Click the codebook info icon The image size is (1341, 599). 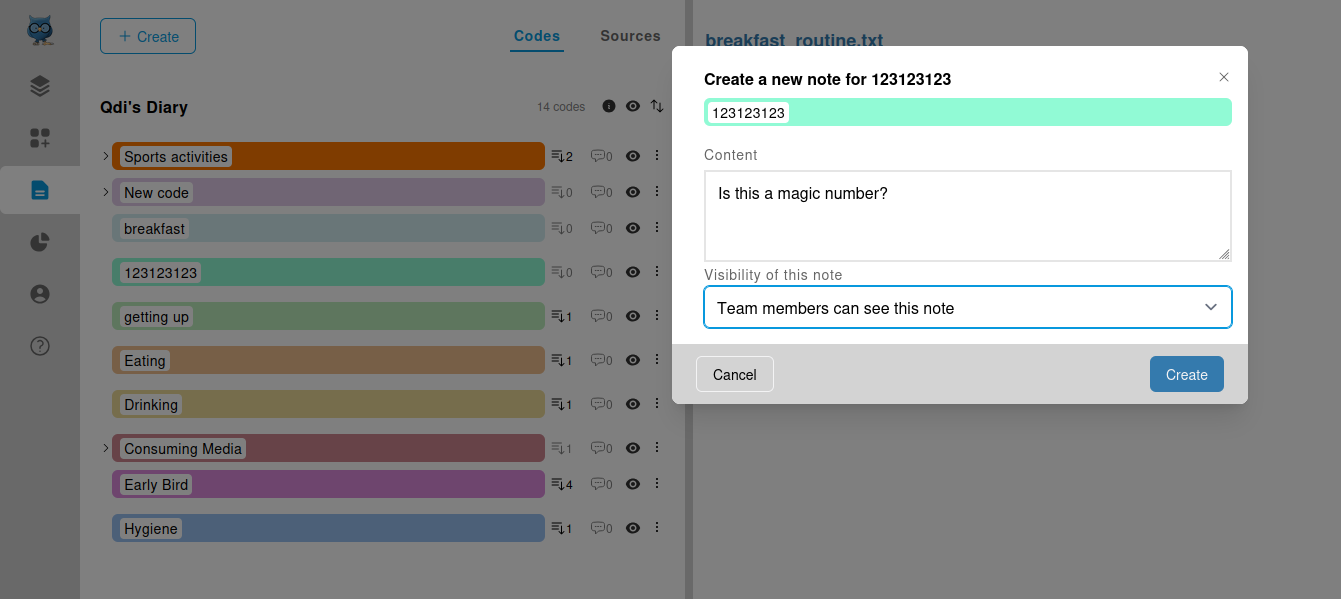coord(609,106)
